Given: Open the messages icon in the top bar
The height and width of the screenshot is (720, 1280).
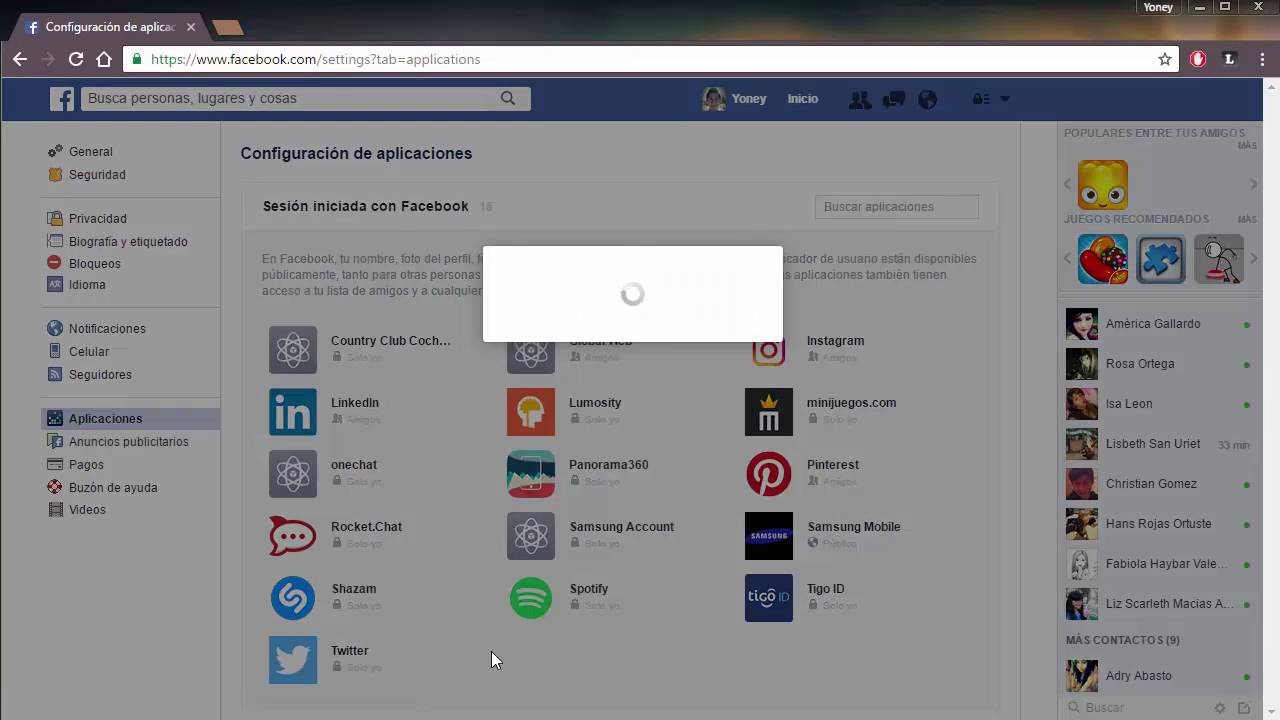Looking at the screenshot, I should click(894, 99).
